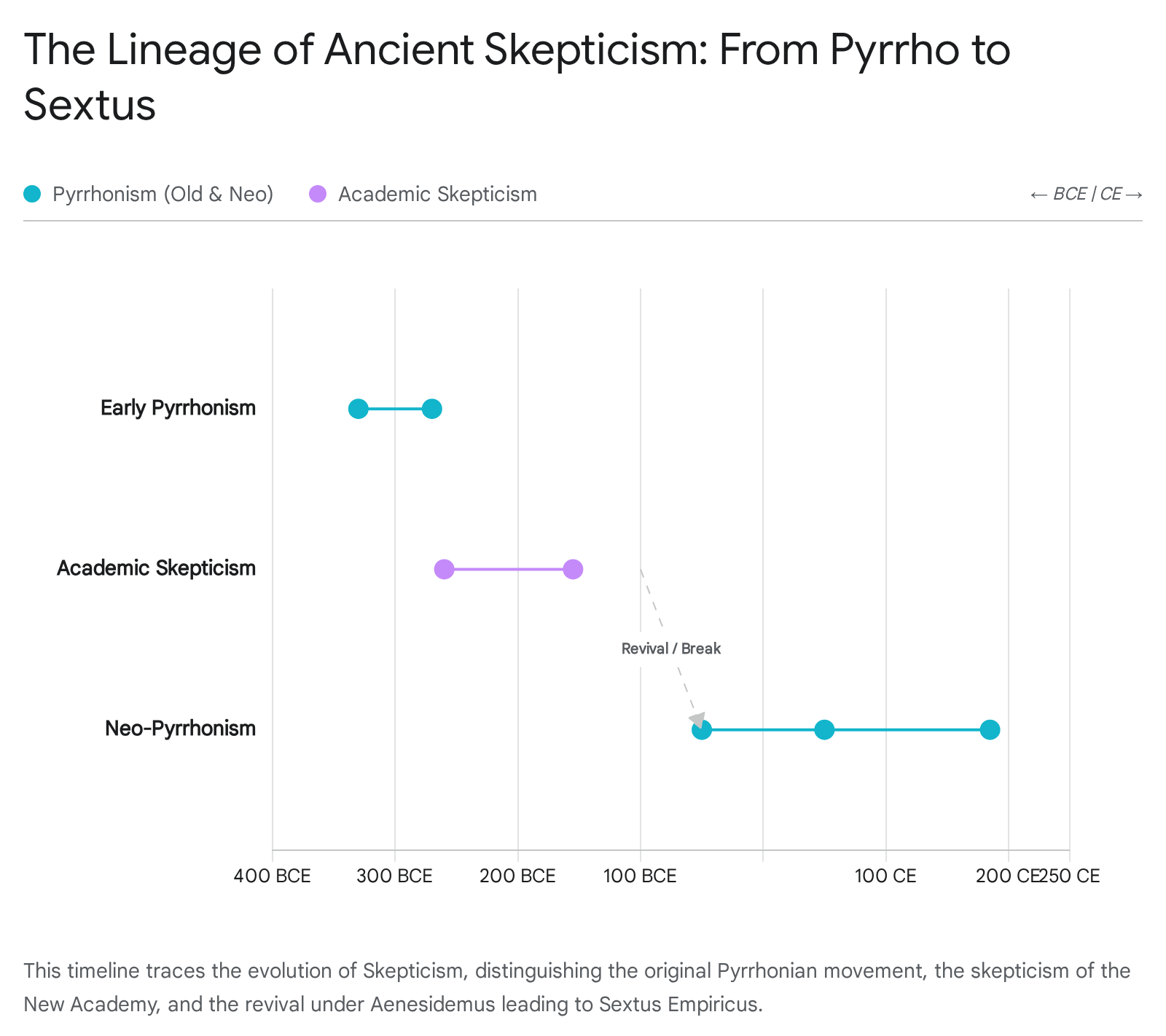
Task: Click the 400 BCE axis tick label
Action: coord(272,876)
